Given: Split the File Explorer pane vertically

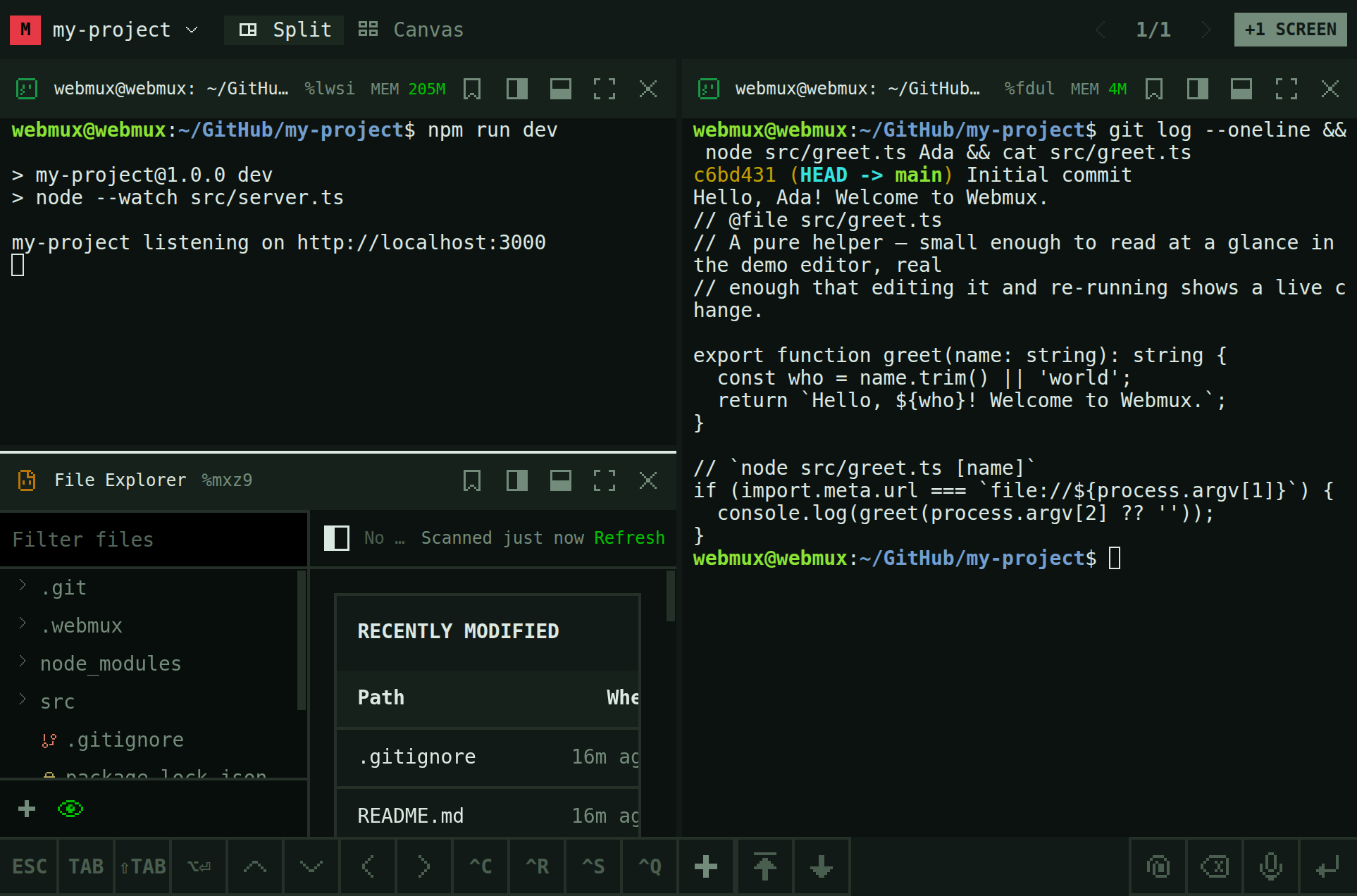Looking at the screenshot, I should pos(516,480).
